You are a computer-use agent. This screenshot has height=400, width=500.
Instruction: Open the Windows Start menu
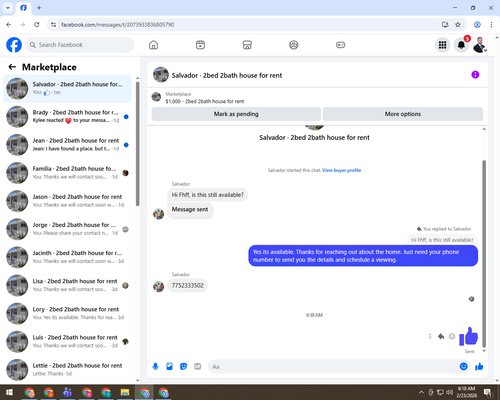9,392
